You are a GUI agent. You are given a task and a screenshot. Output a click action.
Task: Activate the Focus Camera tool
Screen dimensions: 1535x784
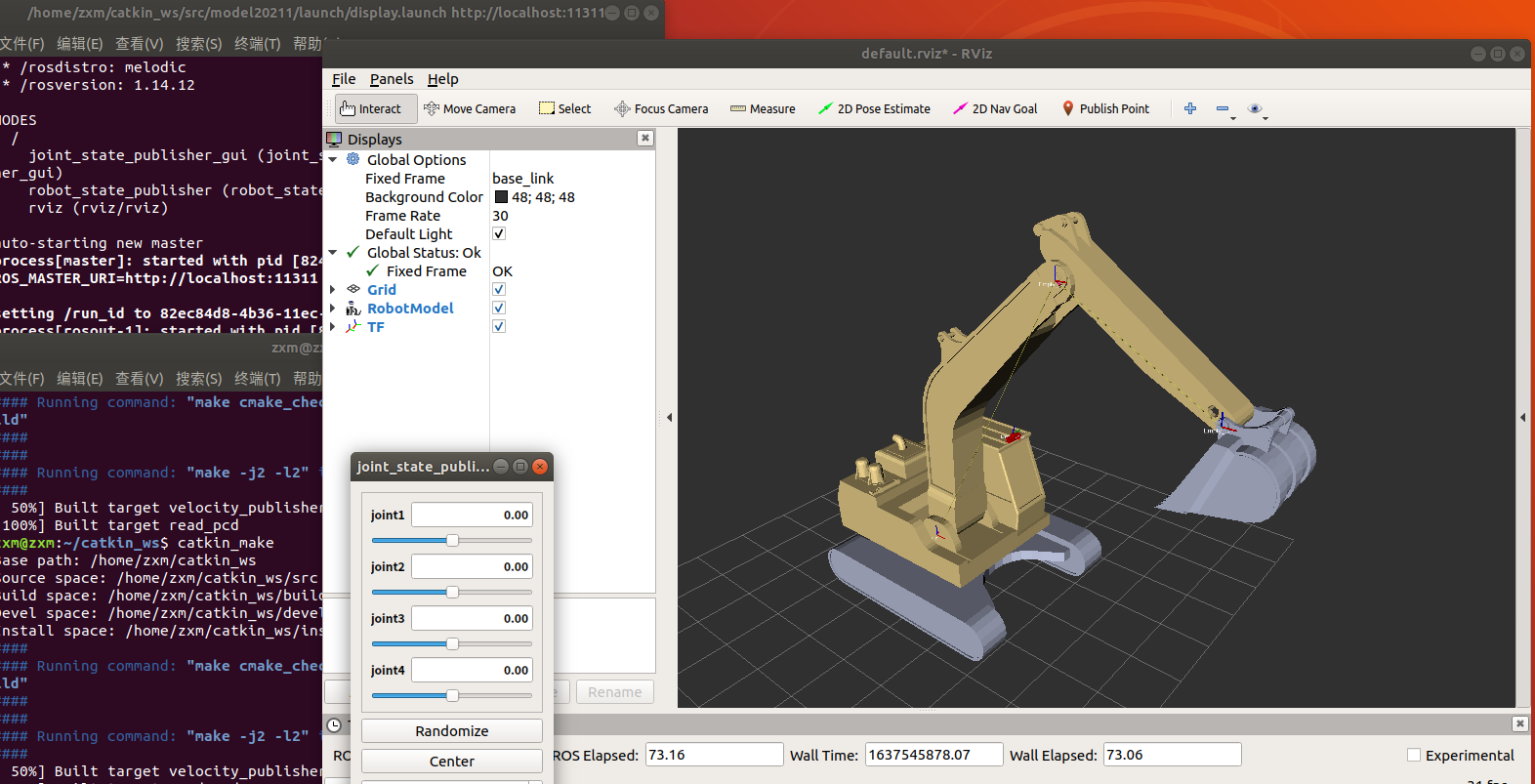661,108
